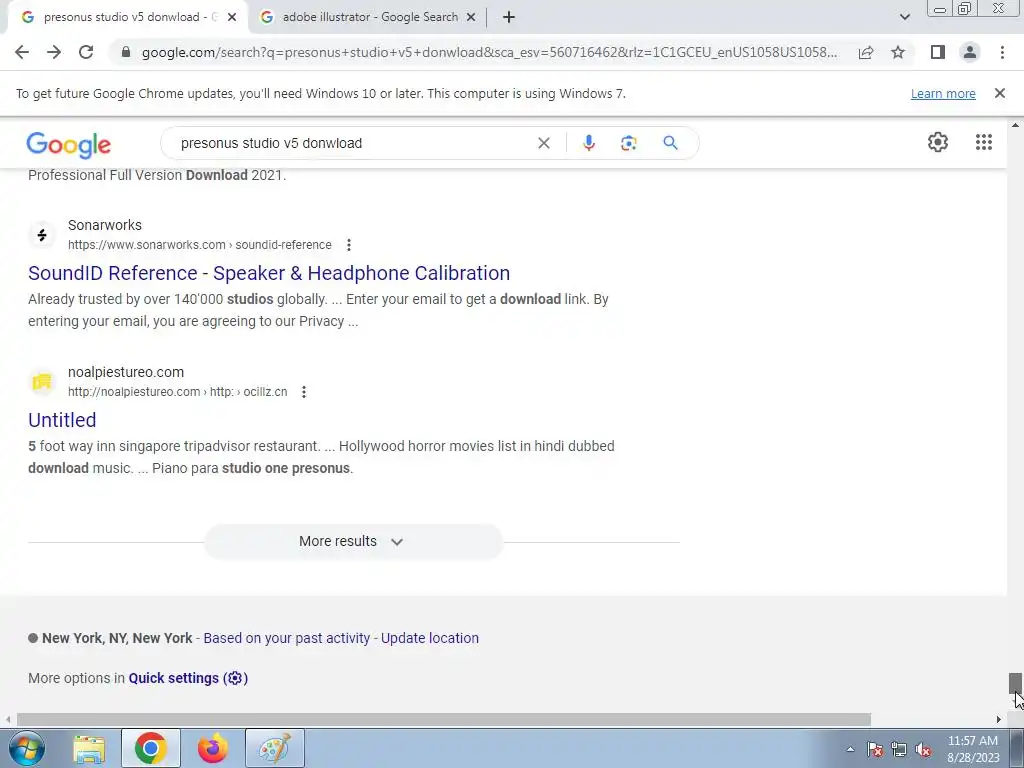Close the presonus studio tab

232,18
